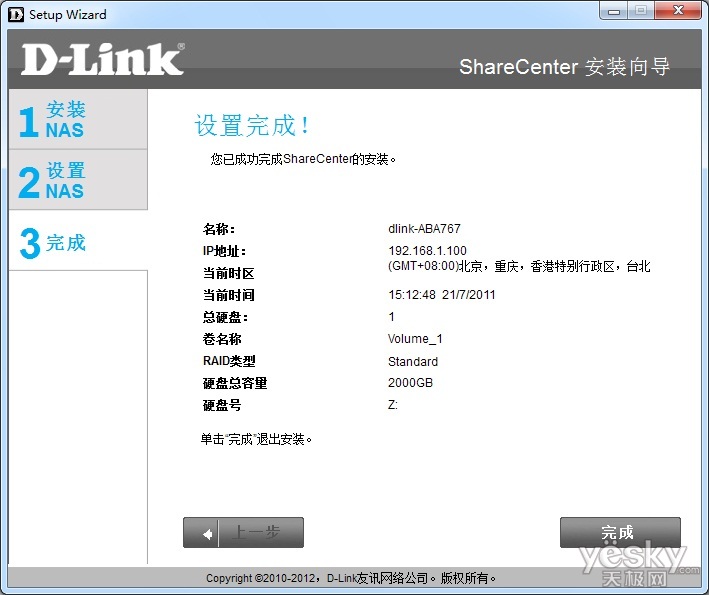Click the 当前时区 label

[x=228, y=273]
